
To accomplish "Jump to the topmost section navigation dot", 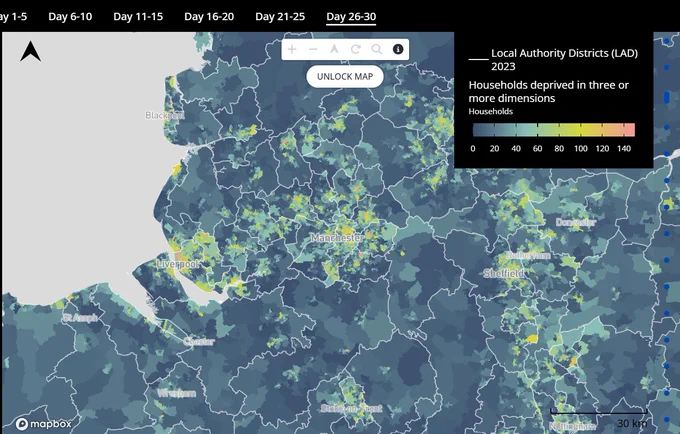I will (x=667, y=42).
